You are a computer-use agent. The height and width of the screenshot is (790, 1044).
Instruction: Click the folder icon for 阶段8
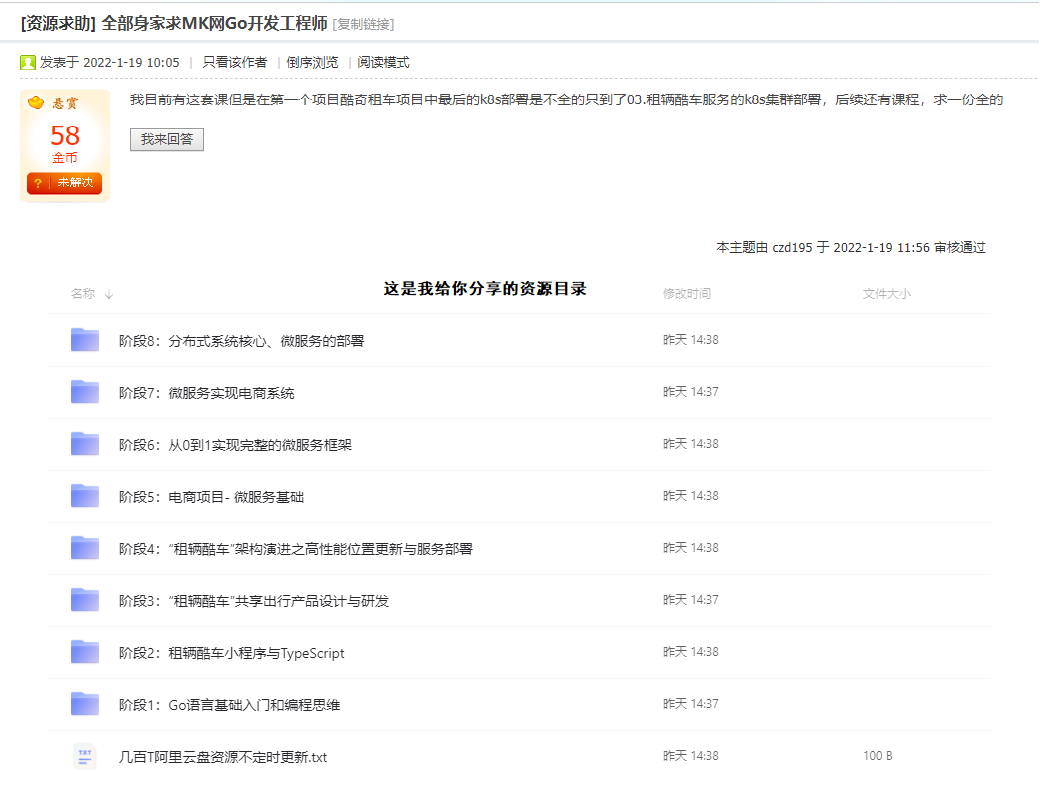[85, 340]
